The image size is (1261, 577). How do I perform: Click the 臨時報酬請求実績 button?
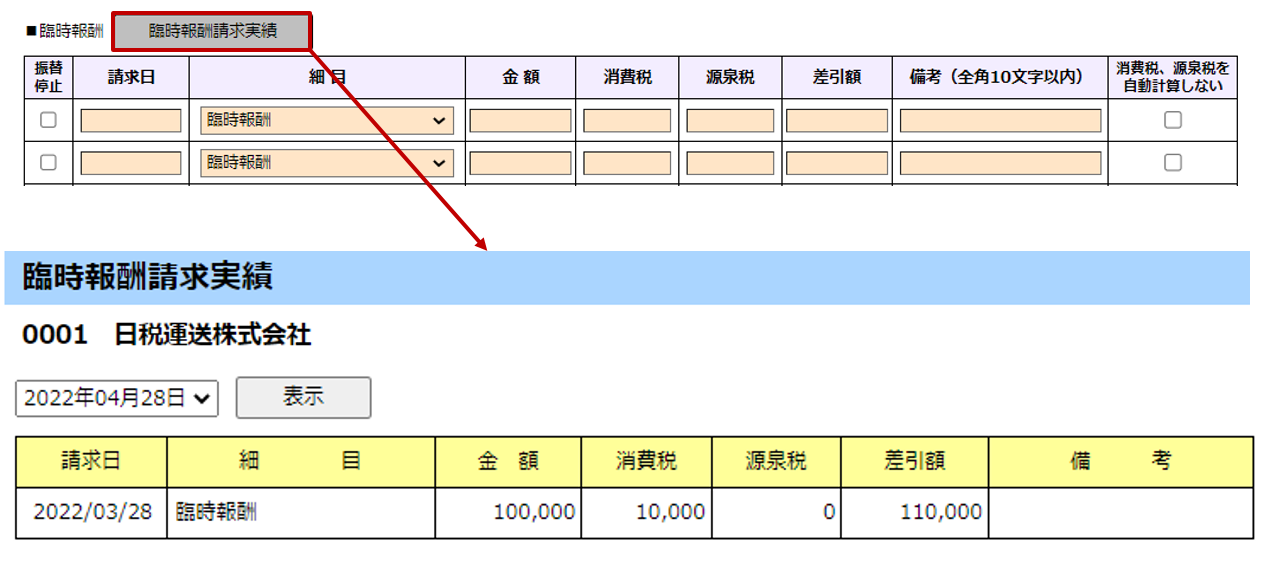(212, 31)
